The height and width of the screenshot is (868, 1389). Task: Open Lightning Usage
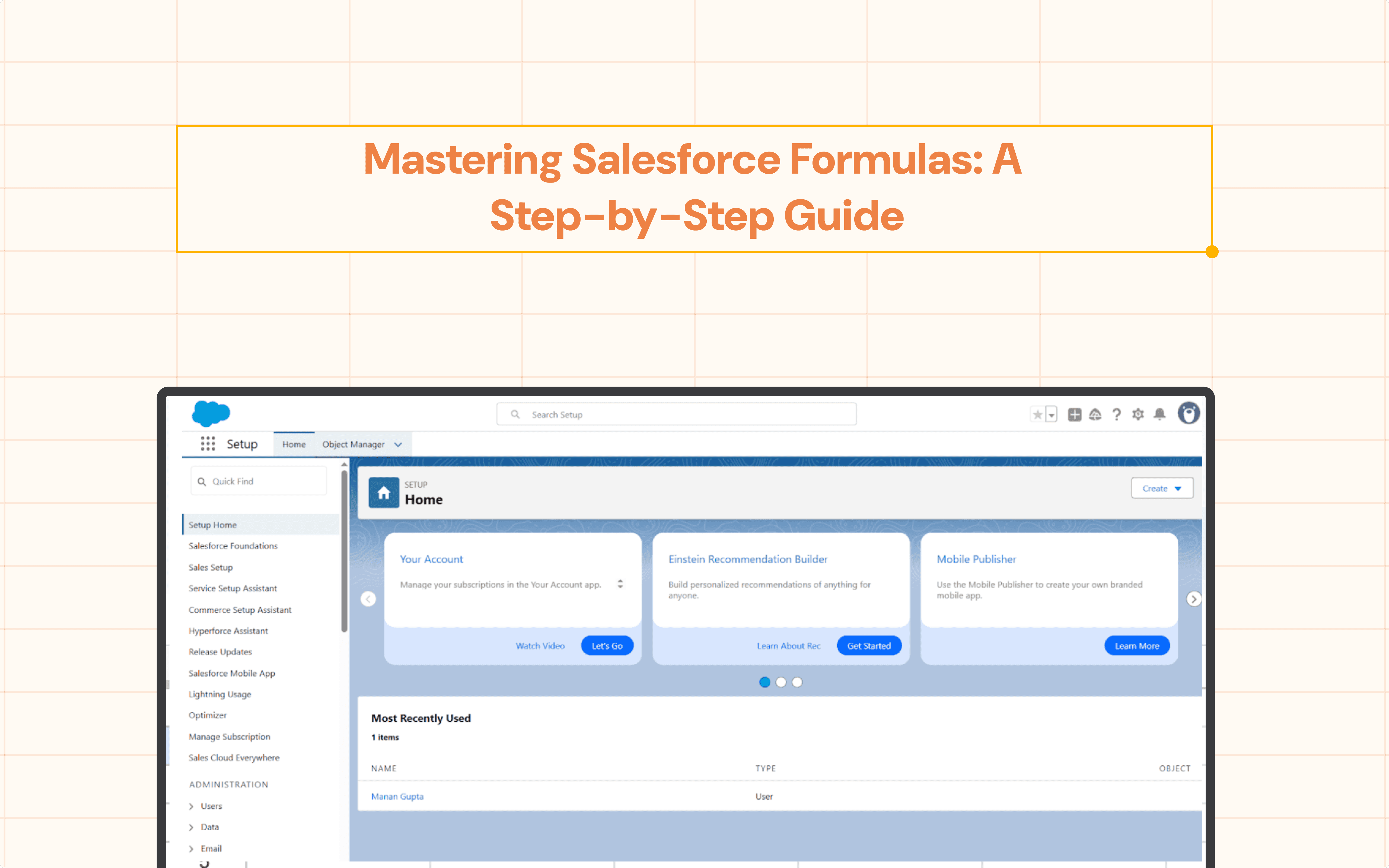tap(220, 695)
